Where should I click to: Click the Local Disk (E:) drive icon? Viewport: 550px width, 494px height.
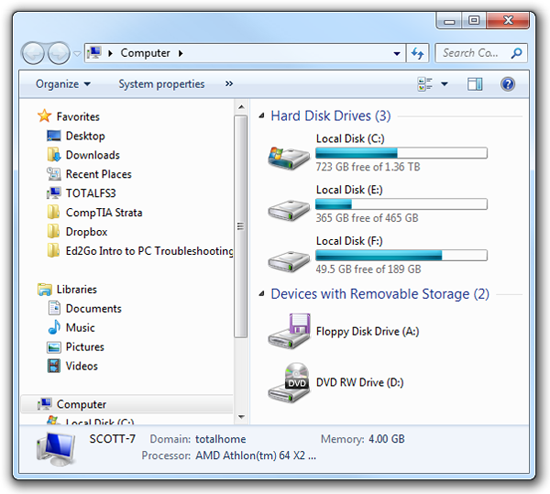289,210
